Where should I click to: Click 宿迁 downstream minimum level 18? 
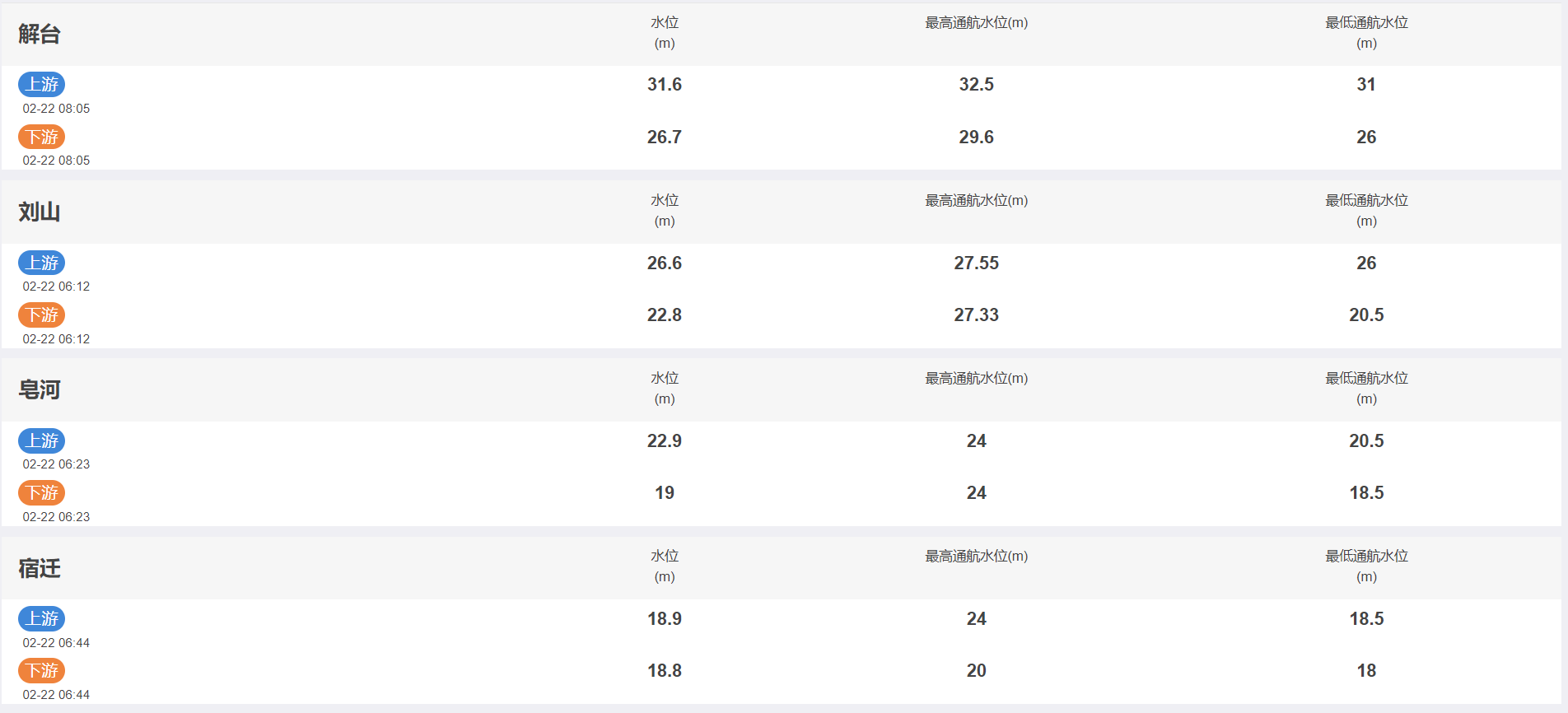click(x=1366, y=670)
